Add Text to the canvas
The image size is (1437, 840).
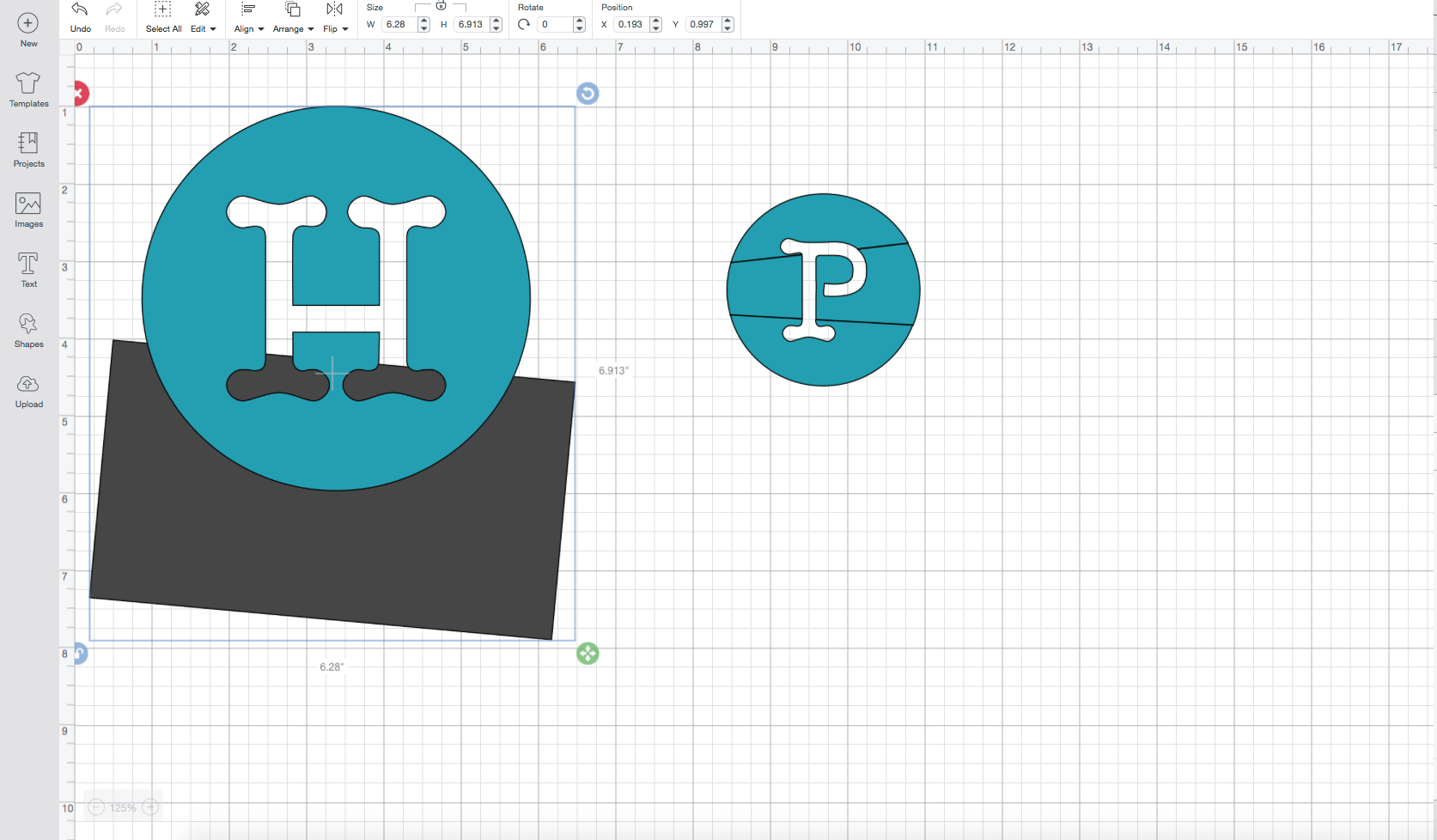pyautogui.click(x=28, y=270)
